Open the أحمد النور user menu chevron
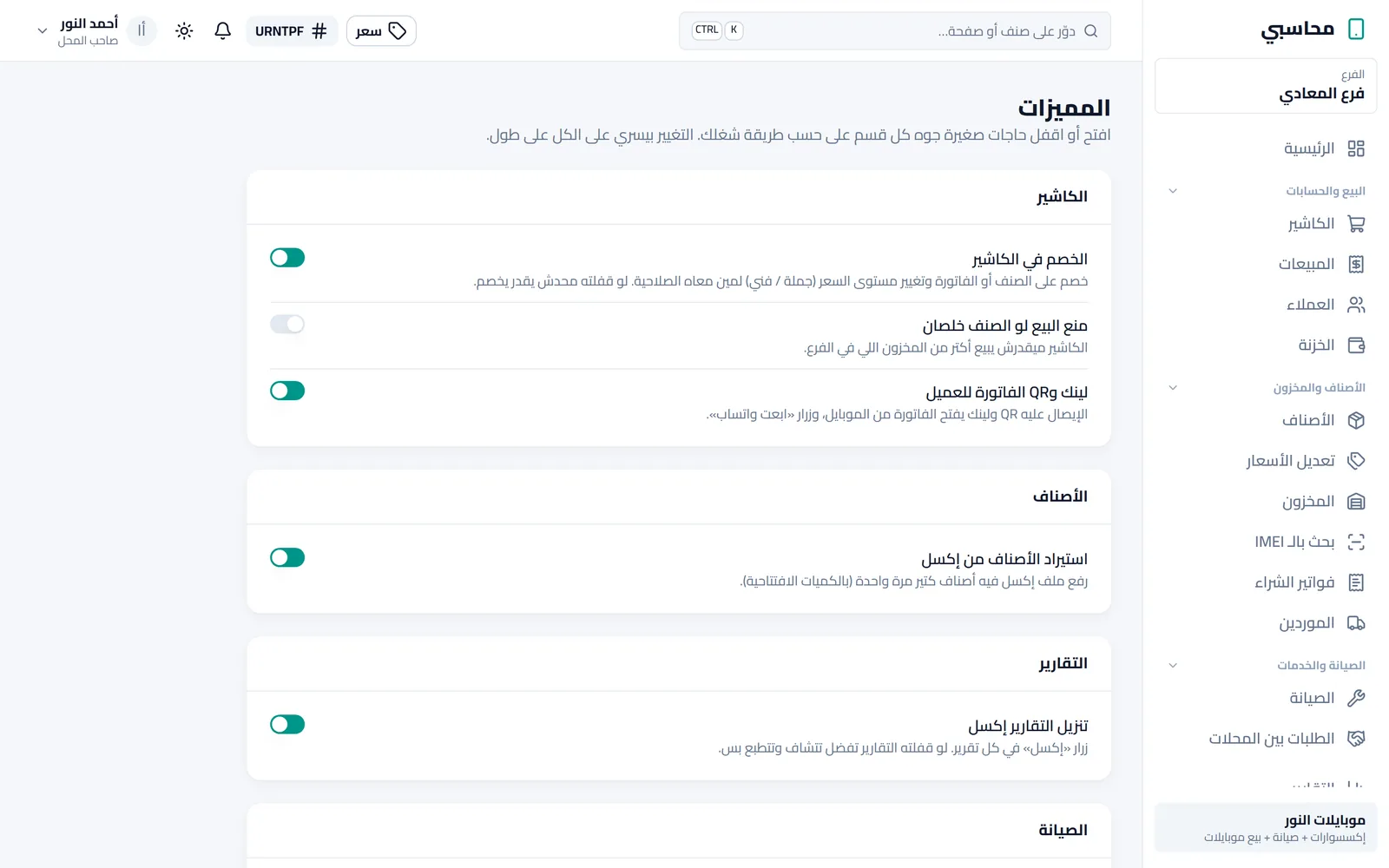 (x=42, y=31)
